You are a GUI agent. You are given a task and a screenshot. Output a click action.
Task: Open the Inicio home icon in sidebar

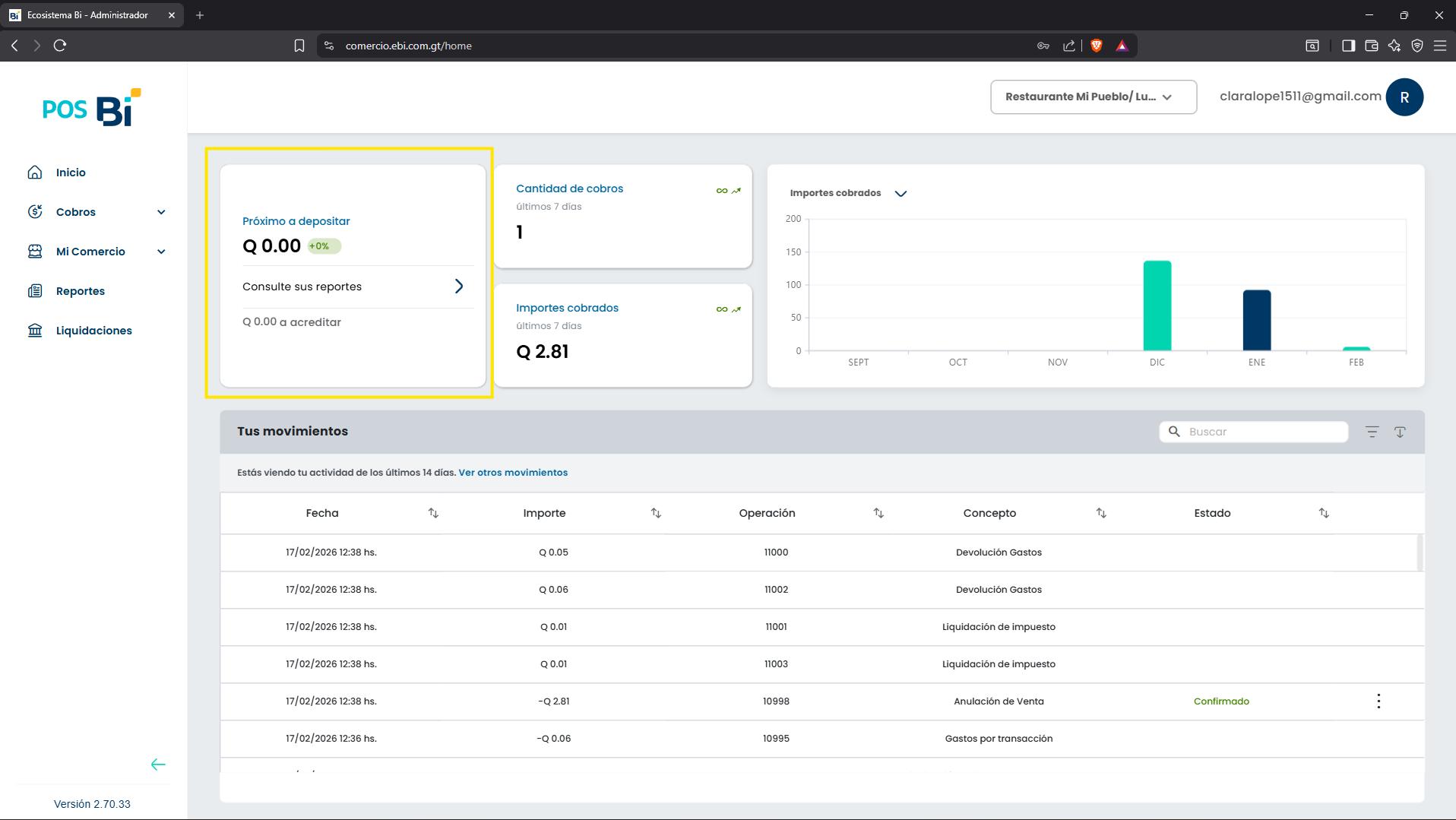point(35,173)
